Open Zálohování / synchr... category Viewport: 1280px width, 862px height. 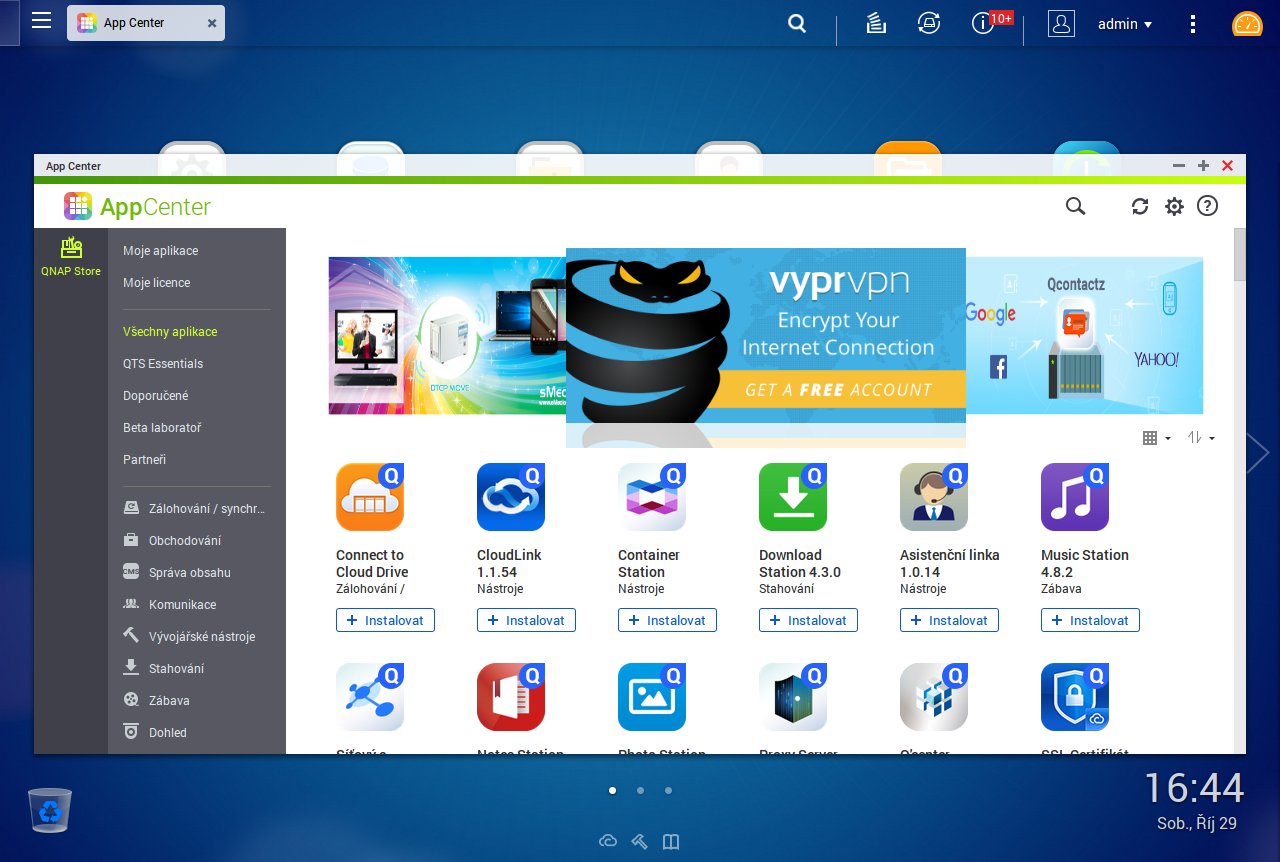196,508
